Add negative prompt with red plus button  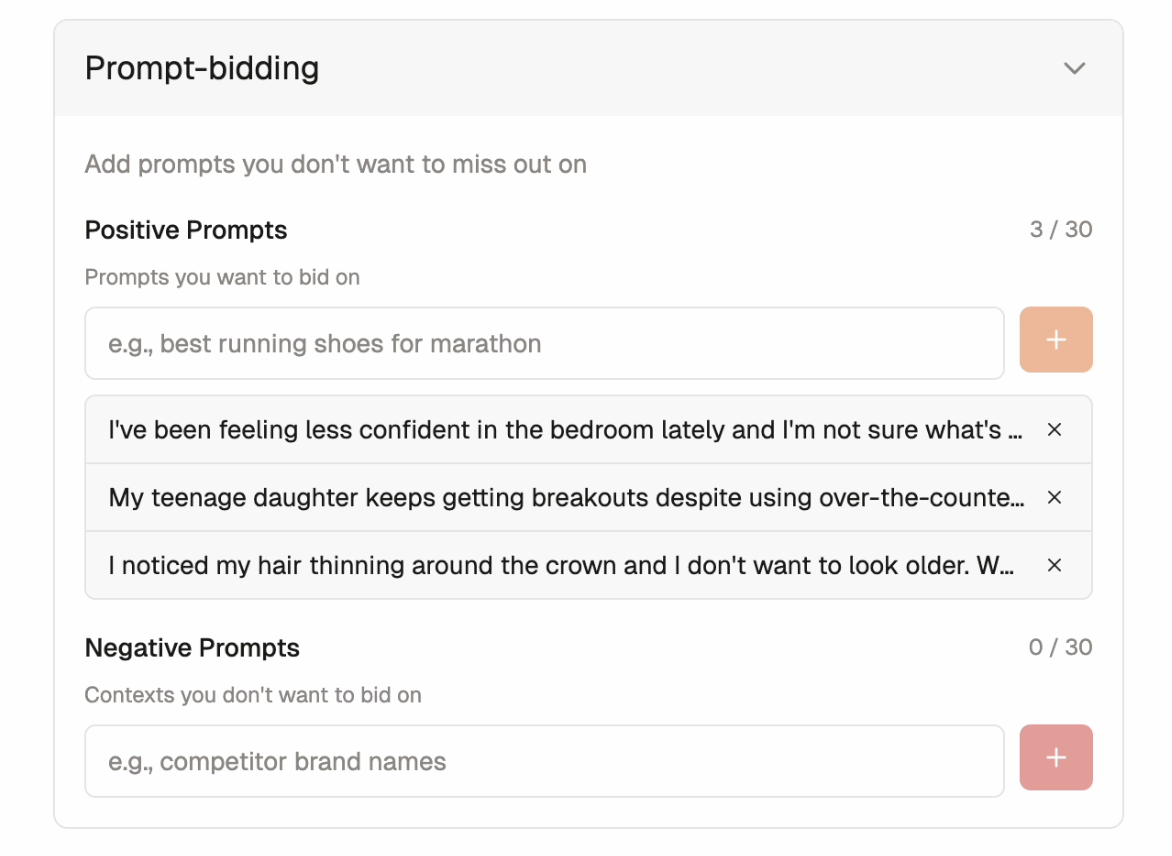click(x=1056, y=758)
